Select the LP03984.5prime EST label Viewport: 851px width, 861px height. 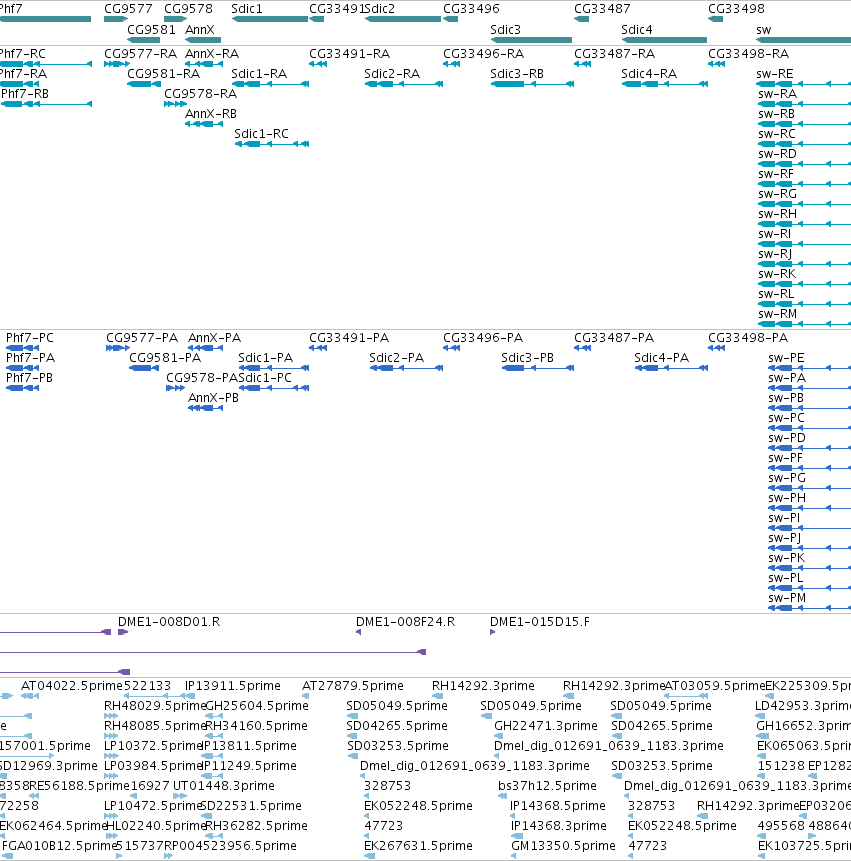(x=154, y=765)
